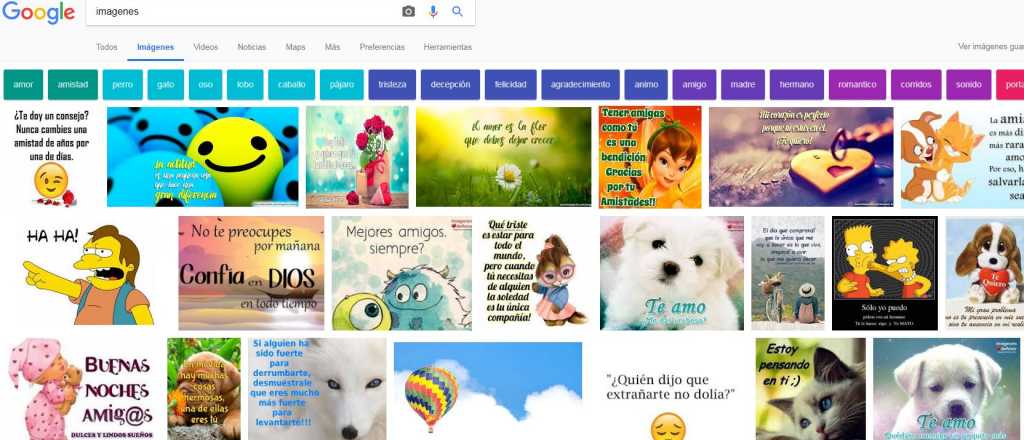The height and width of the screenshot is (440, 1024).
Task: Open the 'Qué triste' chipmunk image
Action: [x=536, y=273]
